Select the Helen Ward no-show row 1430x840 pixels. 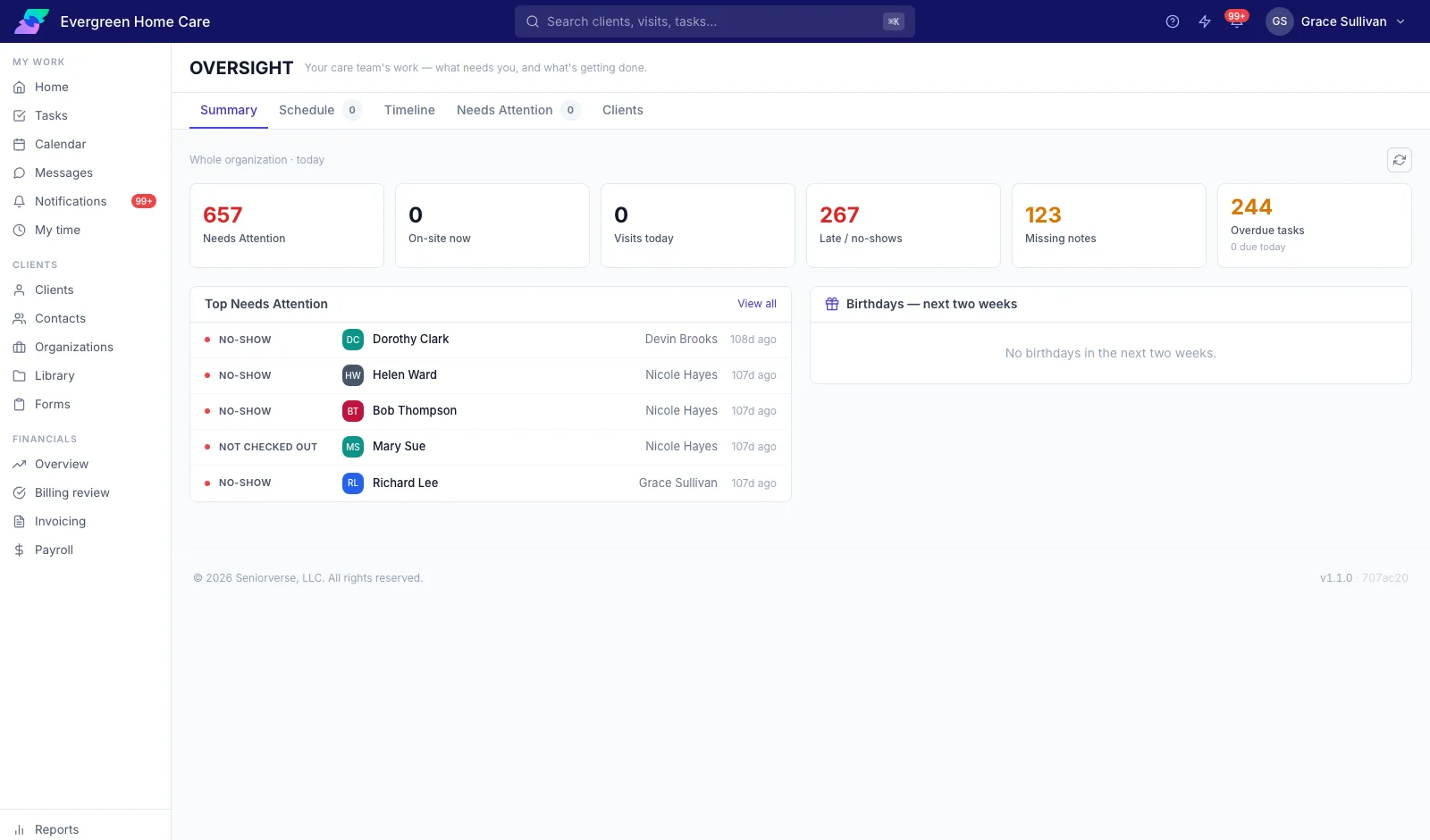(x=491, y=375)
